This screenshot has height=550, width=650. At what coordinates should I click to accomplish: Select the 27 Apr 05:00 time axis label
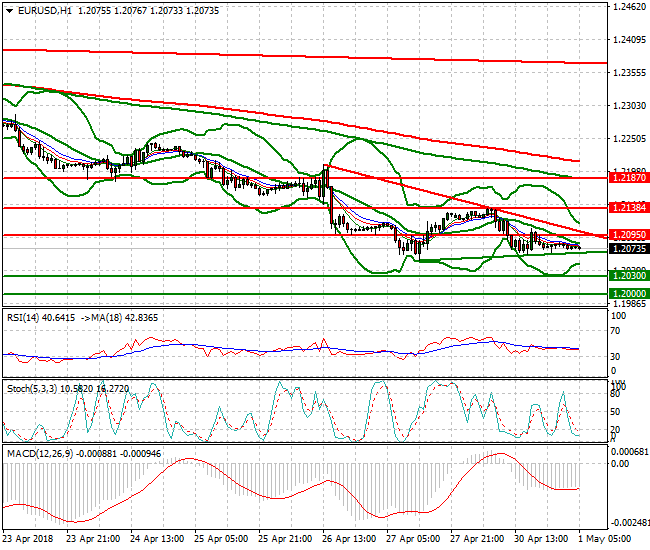[x=413, y=539]
